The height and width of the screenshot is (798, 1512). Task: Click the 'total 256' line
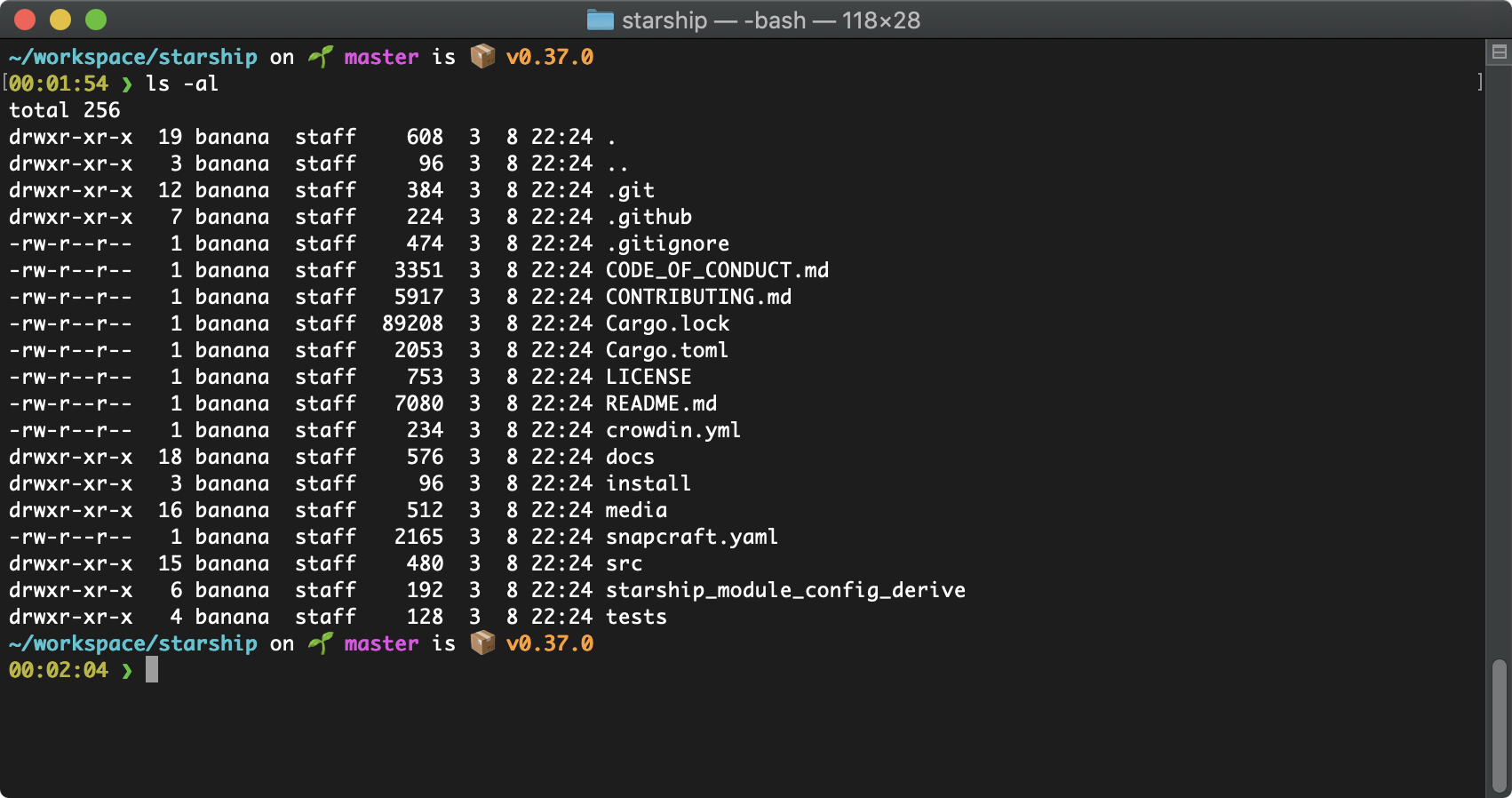(65, 110)
